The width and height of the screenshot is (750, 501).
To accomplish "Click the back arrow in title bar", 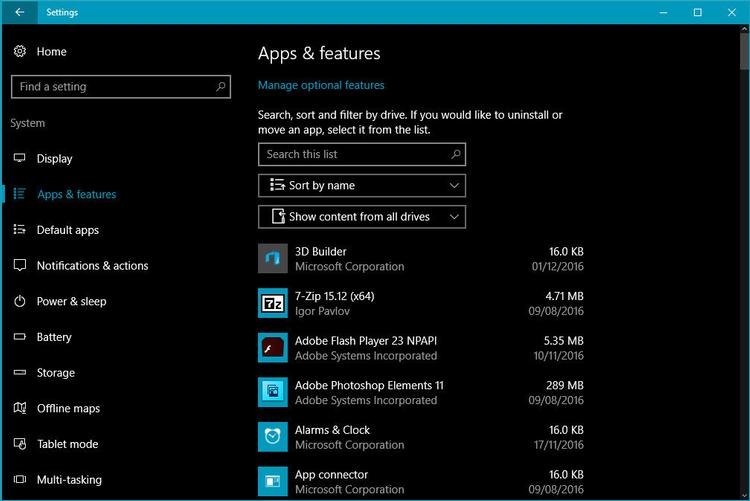I will (20, 12).
